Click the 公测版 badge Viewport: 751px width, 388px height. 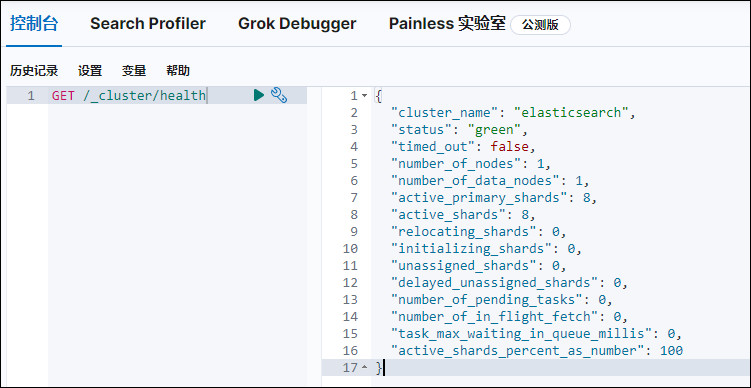[x=540, y=25]
